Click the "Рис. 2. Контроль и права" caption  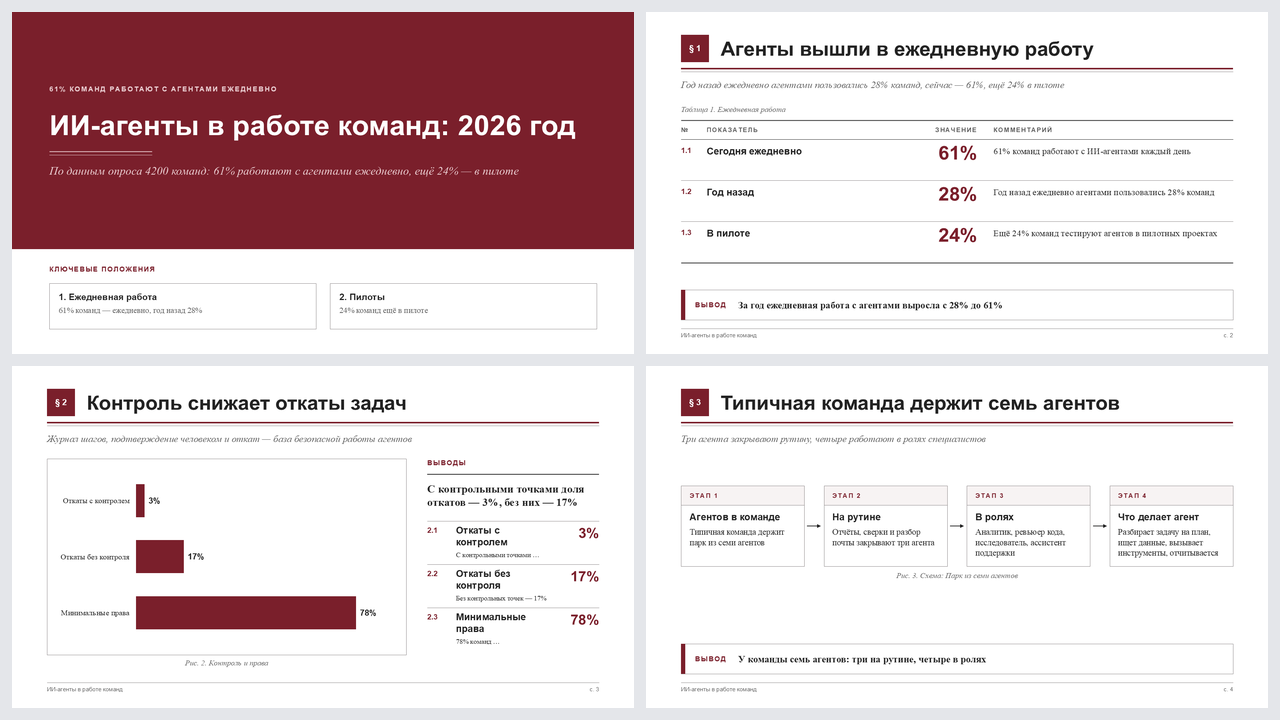(227, 663)
